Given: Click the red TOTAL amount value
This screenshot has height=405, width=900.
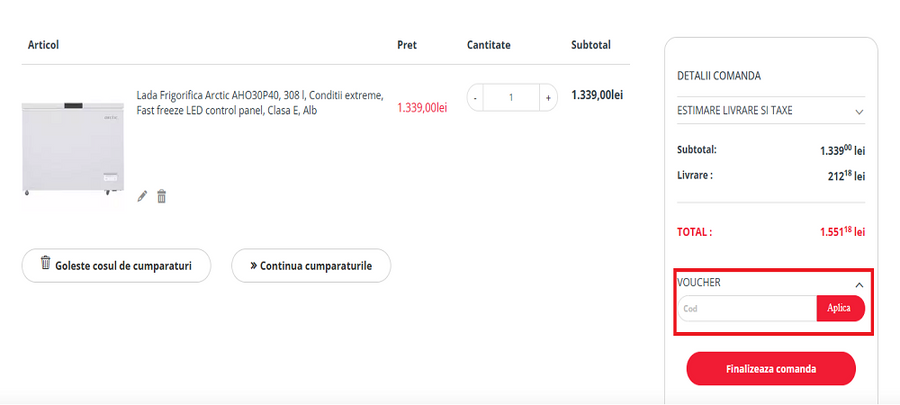Looking at the screenshot, I should [841, 232].
